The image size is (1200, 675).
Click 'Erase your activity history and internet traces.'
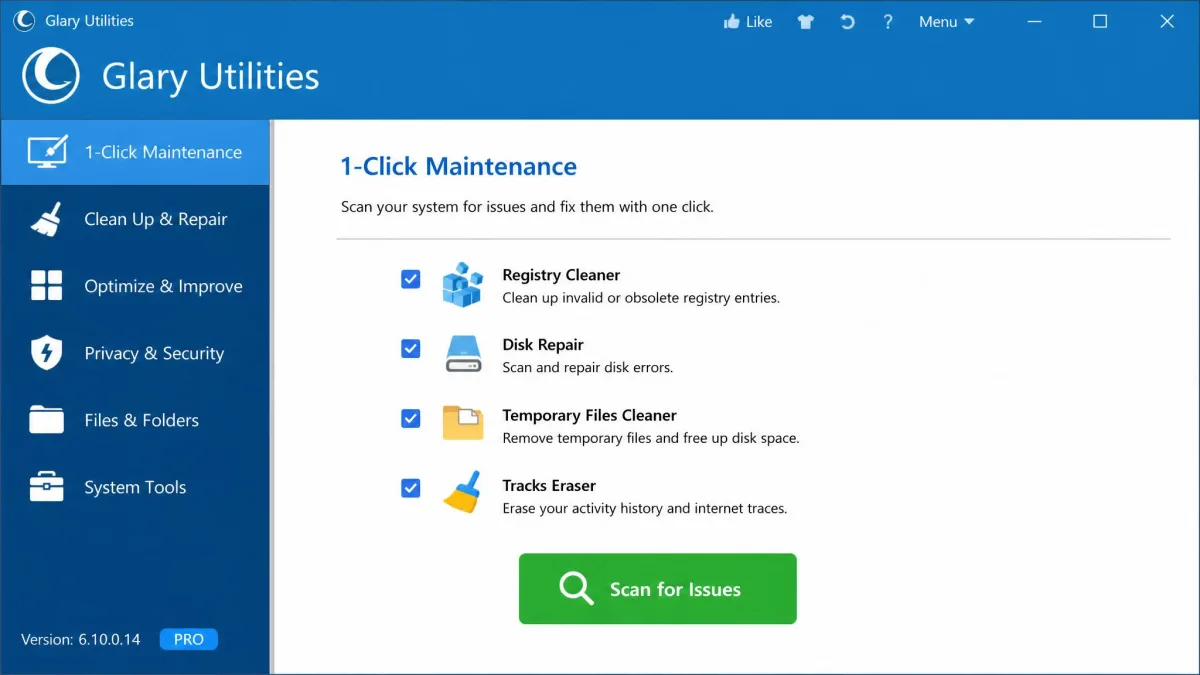(x=645, y=508)
